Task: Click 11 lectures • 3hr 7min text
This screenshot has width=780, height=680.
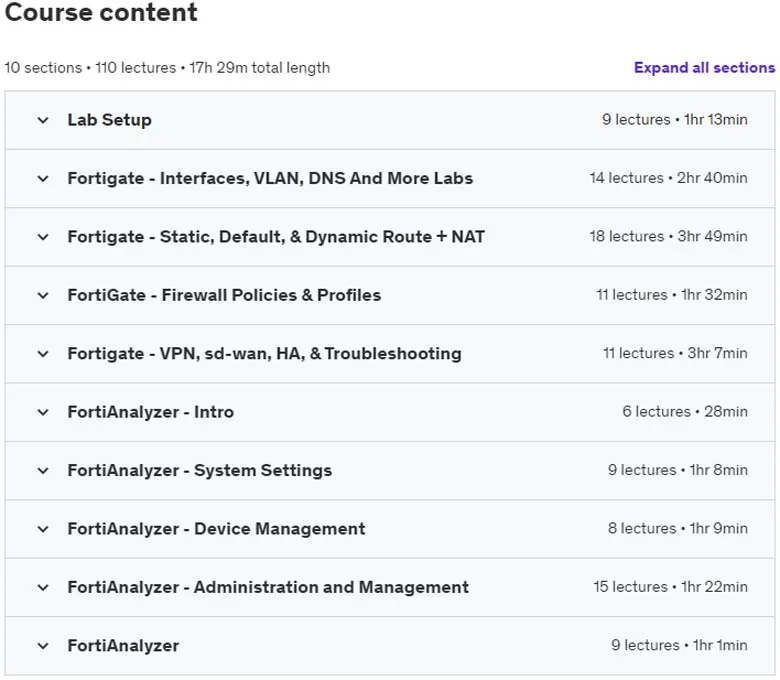Action: pos(676,353)
